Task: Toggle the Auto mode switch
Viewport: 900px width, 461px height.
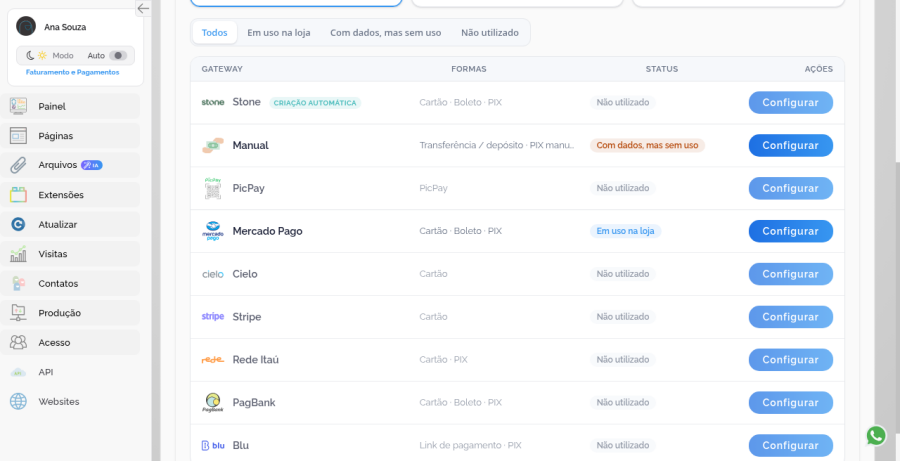Action: (118, 56)
